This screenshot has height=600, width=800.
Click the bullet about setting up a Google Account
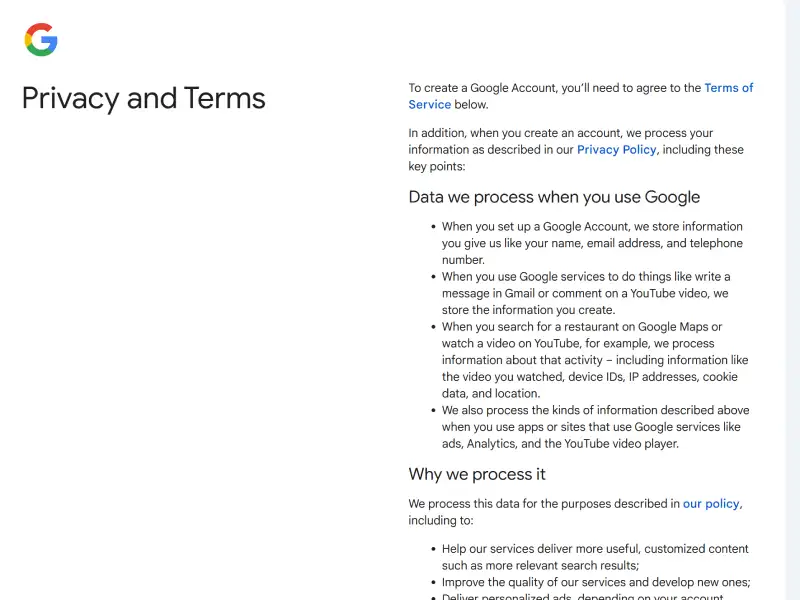592,243
